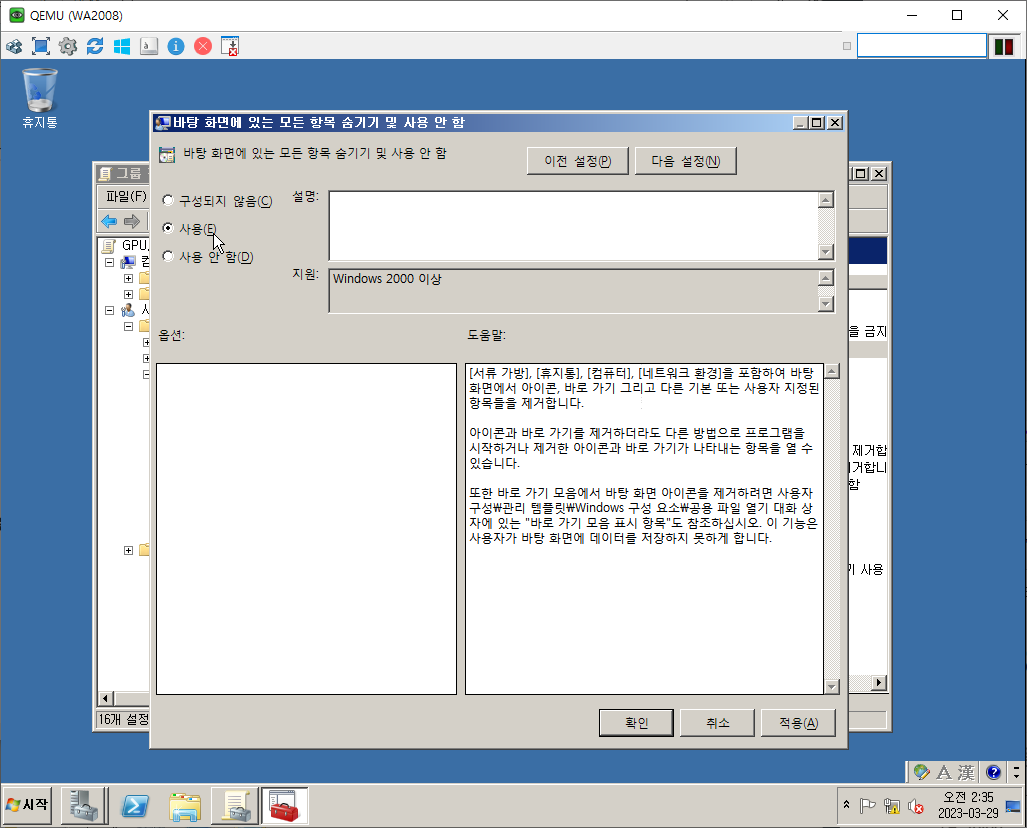Open the keyboard layout key icon
Viewport: 1027px width, 828px height.
click(149, 47)
